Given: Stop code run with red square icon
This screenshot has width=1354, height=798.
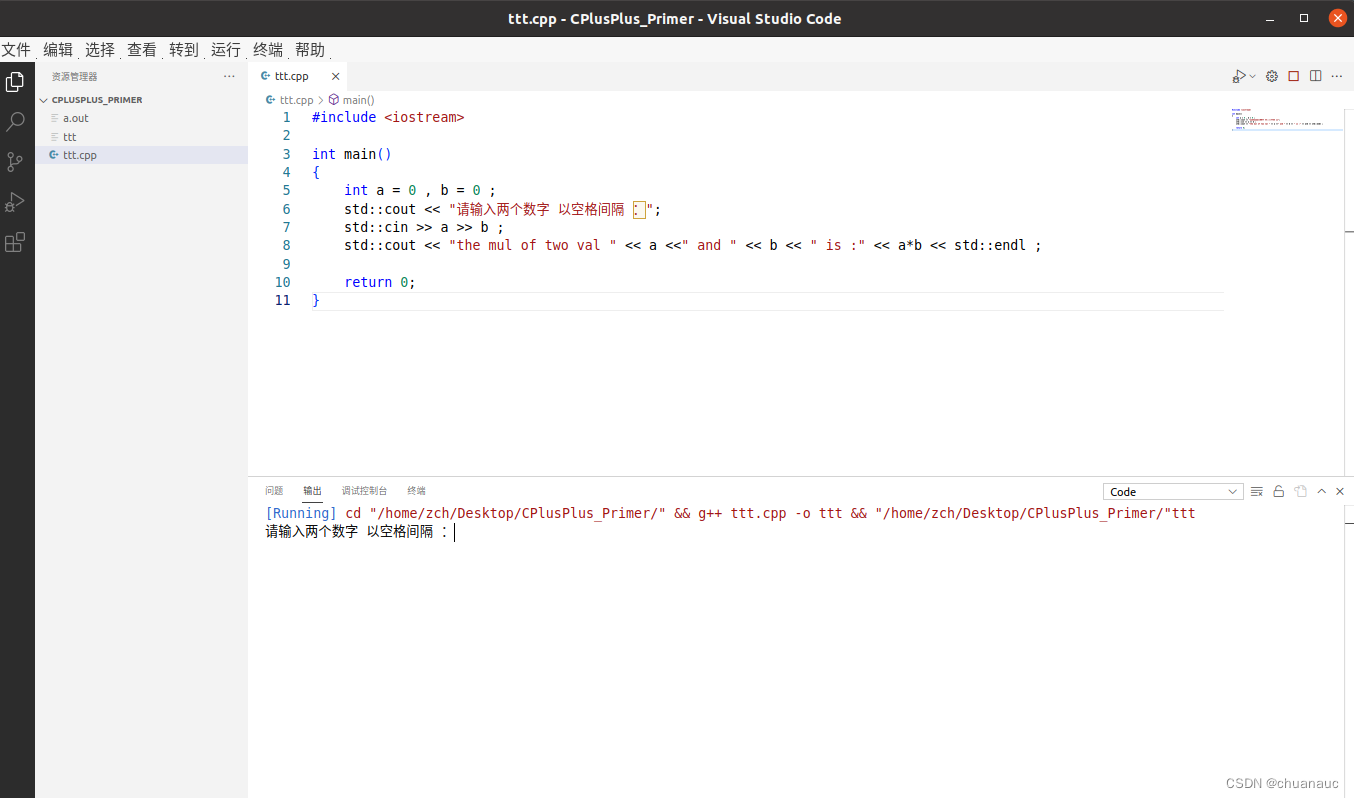Looking at the screenshot, I should click(x=1293, y=76).
